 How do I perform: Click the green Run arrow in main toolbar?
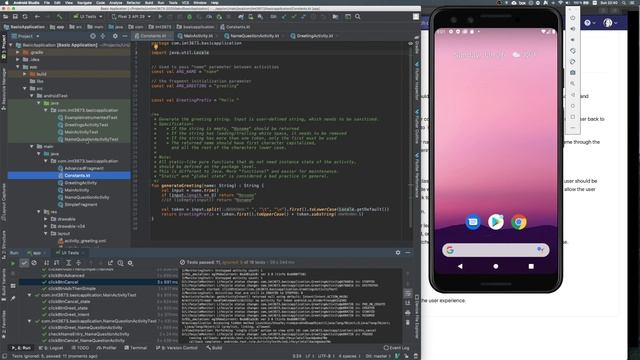(x=160, y=17)
